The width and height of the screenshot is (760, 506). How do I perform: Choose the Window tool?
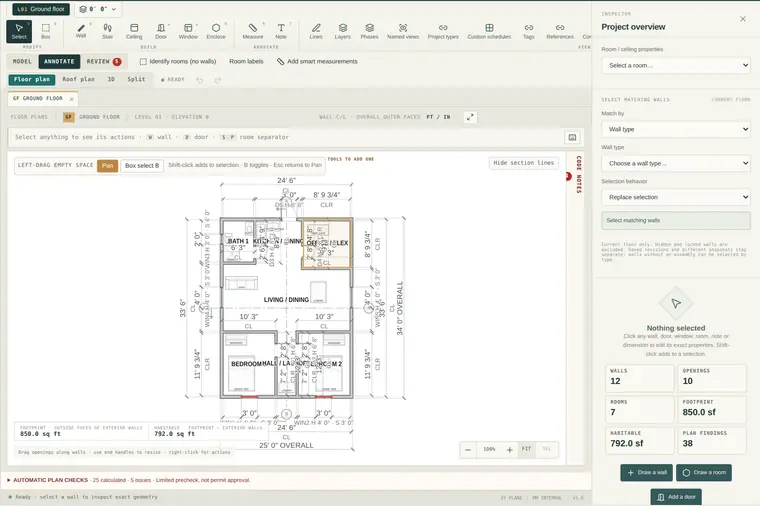click(x=188, y=31)
